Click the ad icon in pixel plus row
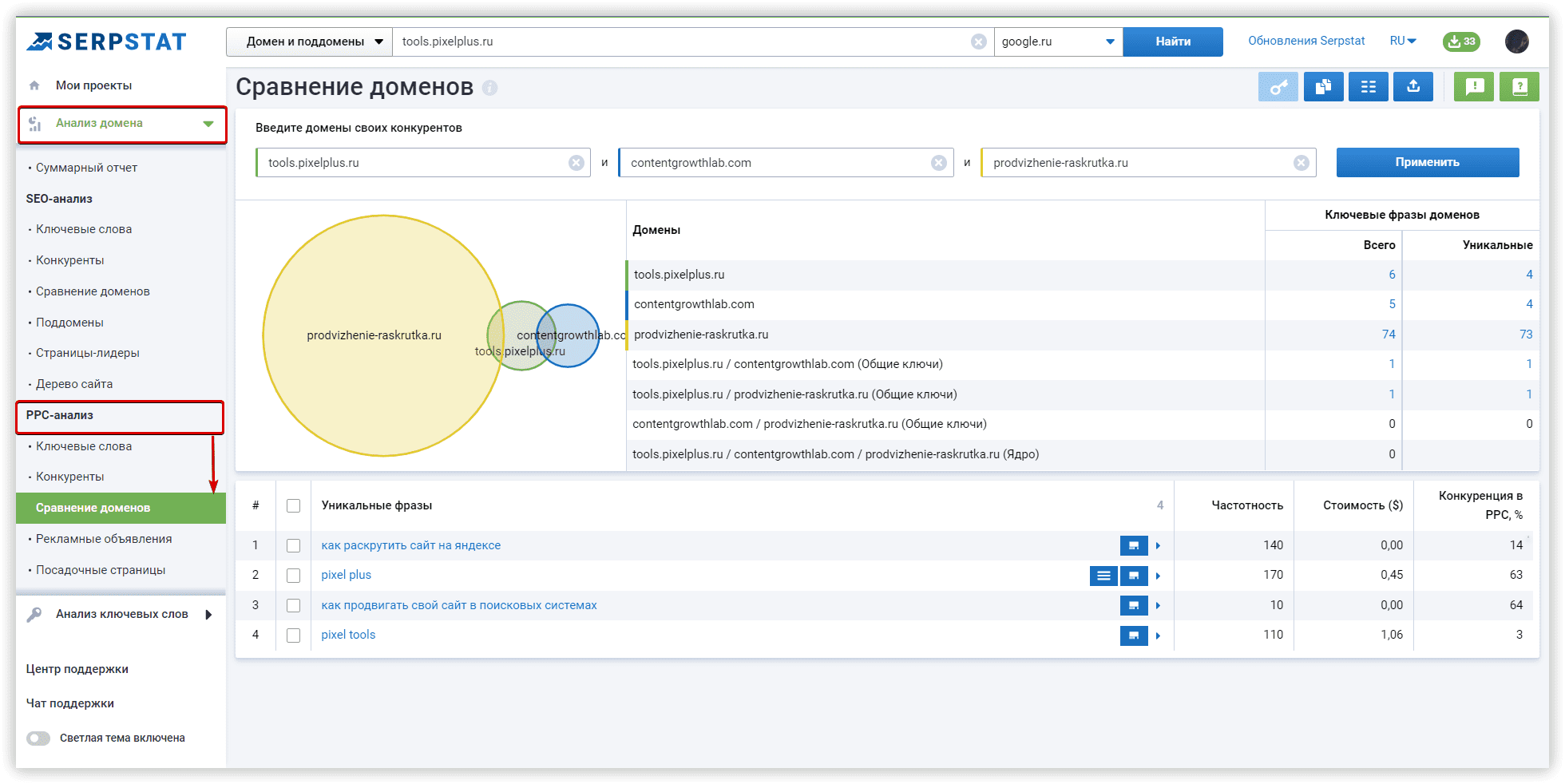Image resolution: width=1565 pixels, height=784 pixels. [x=1134, y=576]
